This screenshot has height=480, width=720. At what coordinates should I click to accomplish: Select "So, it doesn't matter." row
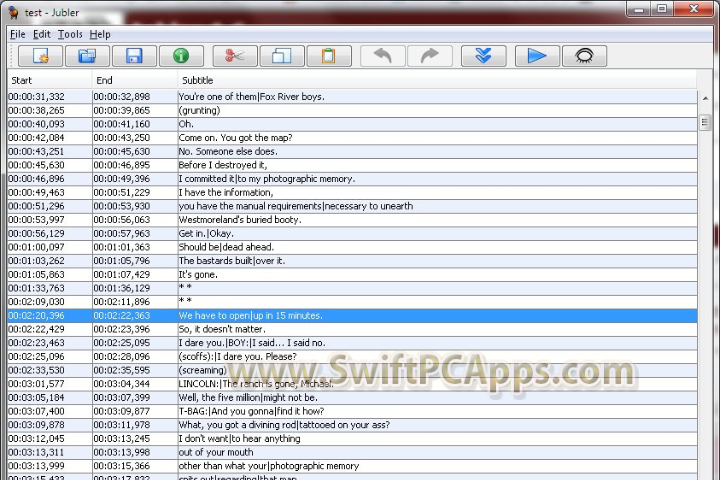click(352, 329)
